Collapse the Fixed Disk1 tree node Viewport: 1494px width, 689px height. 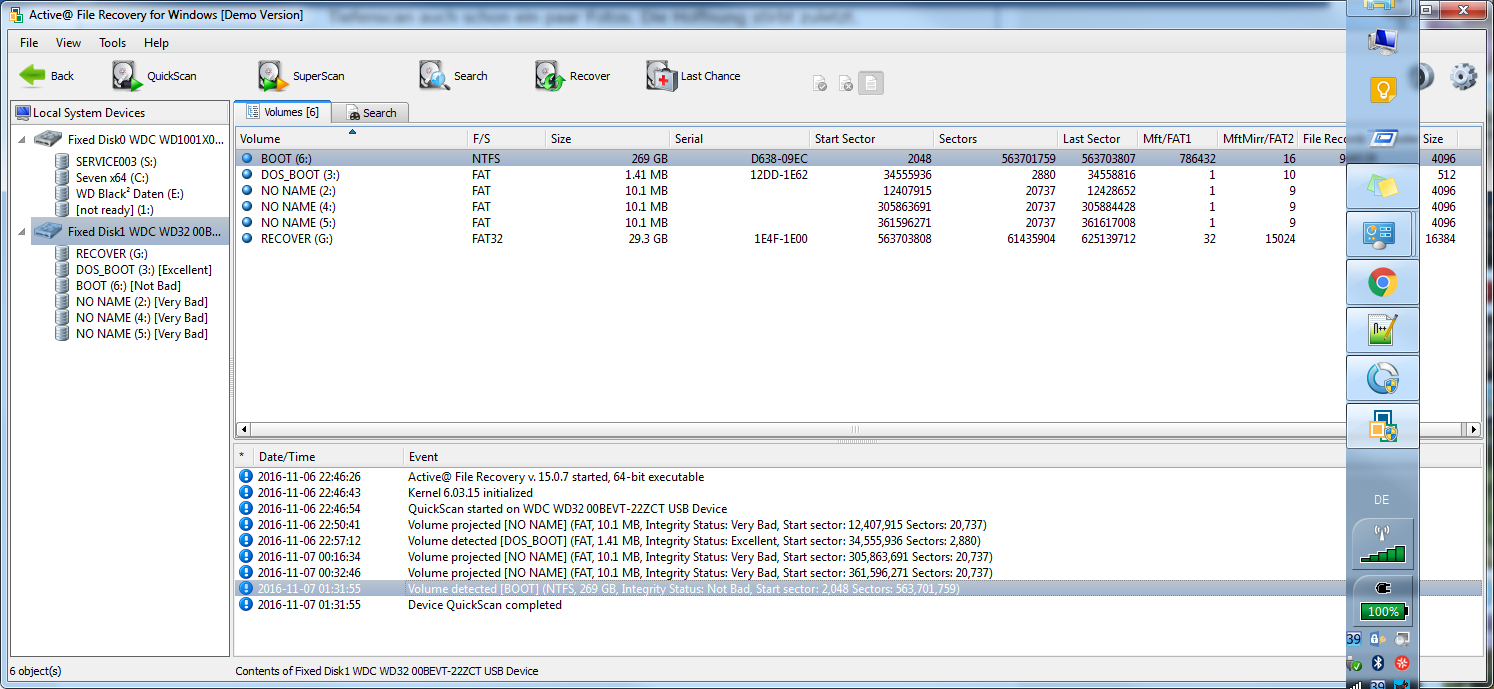point(23,231)
